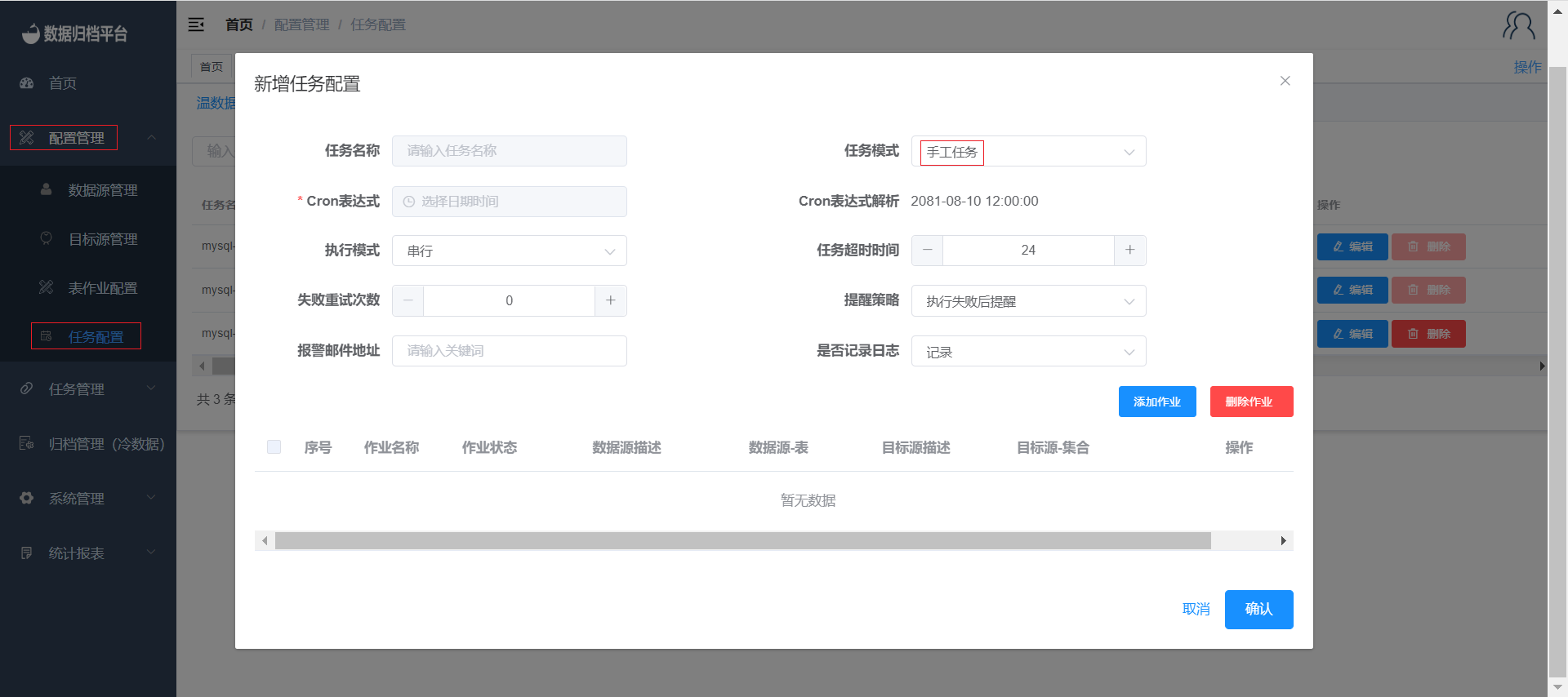The width and height of the screenshot is (1568, 697).
Task: Decrease 失败重试次数 with minus button
Action: pyautogui.click(x=408, y=300)
